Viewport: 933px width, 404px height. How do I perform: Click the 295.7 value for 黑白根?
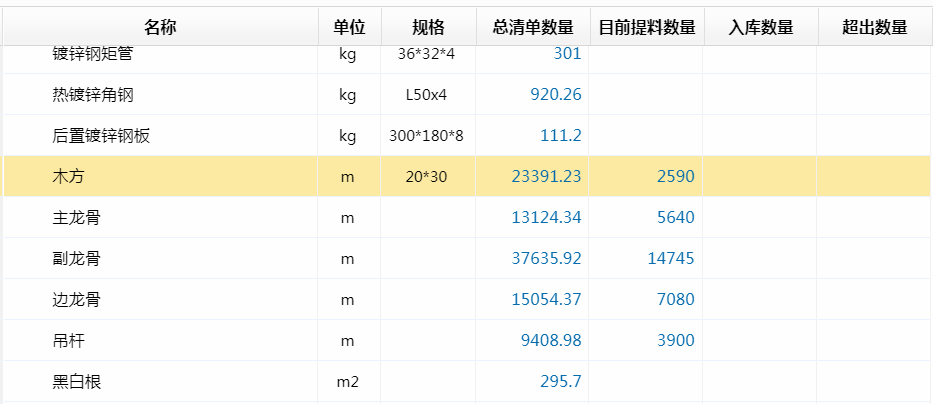560,381
